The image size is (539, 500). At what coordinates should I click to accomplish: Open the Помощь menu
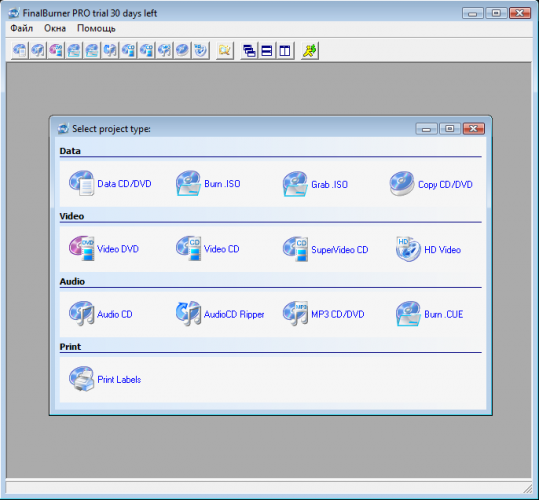[96, 28]
